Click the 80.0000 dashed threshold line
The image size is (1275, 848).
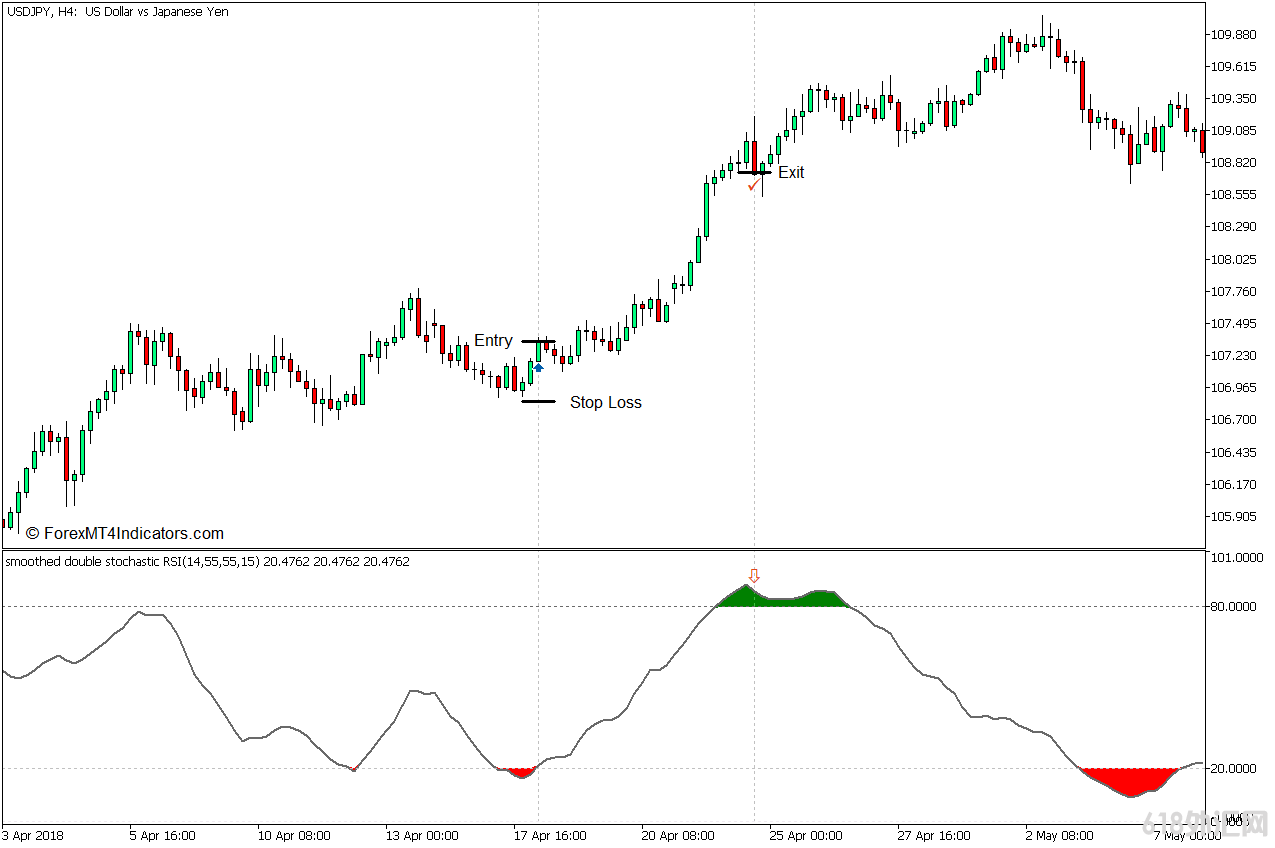pos(400,605)
